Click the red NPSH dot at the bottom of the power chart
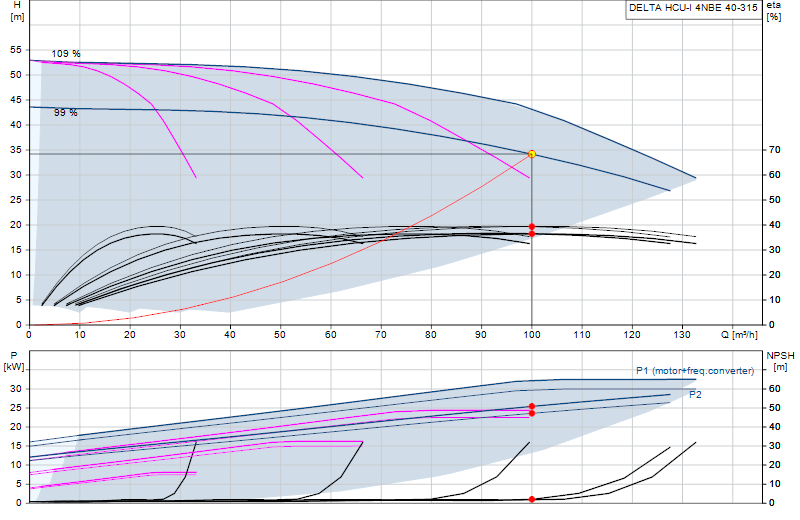 (x=532, y=500)
